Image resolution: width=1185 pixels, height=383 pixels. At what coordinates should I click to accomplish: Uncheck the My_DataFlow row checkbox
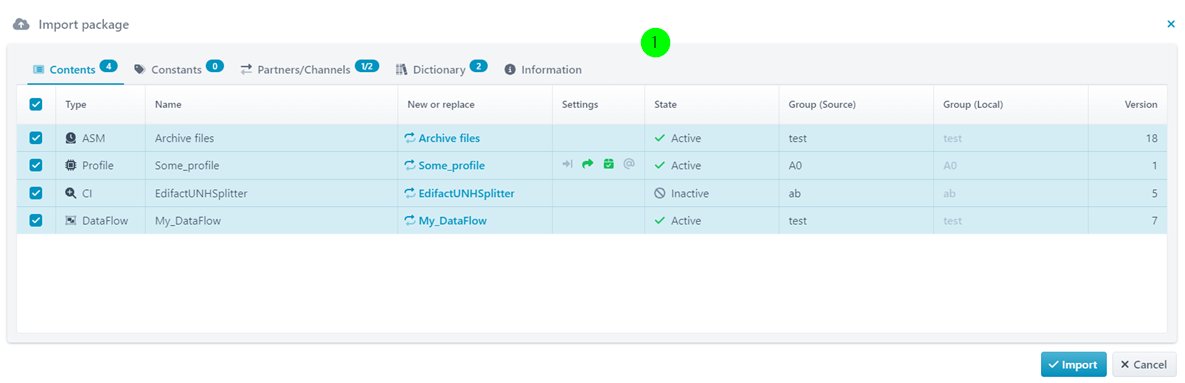pyautogui.click(x=36, y=221)
